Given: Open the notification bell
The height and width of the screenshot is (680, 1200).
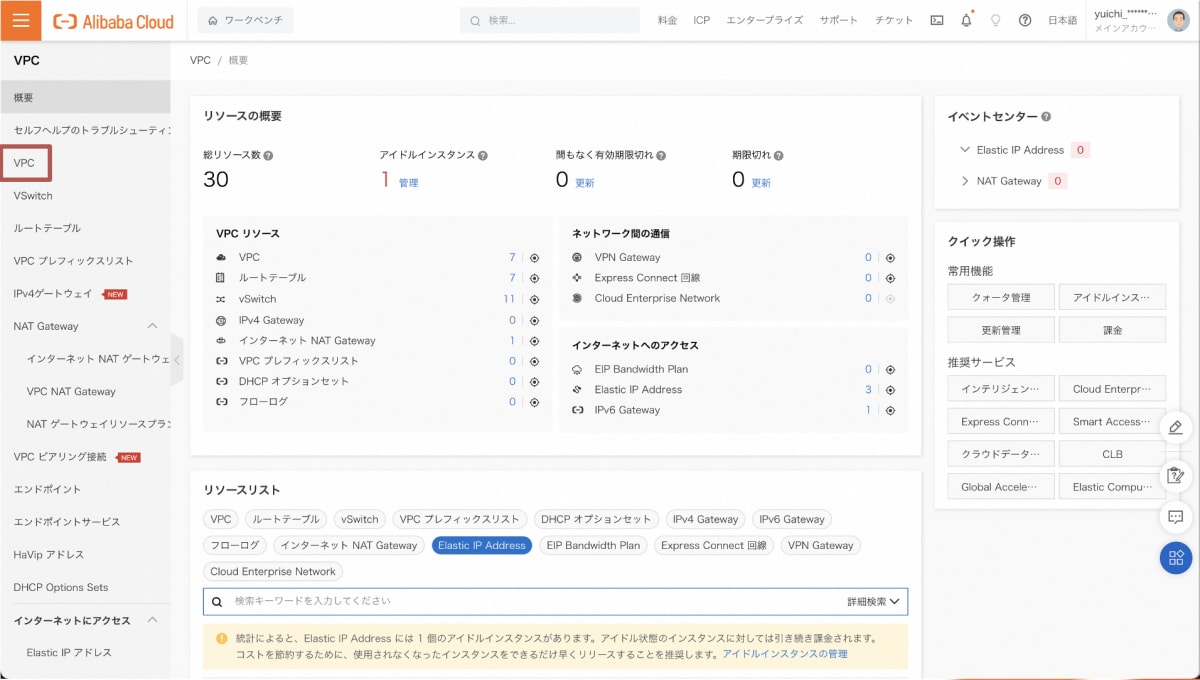Looking at the screenshot, I should (x=966, y=19).
